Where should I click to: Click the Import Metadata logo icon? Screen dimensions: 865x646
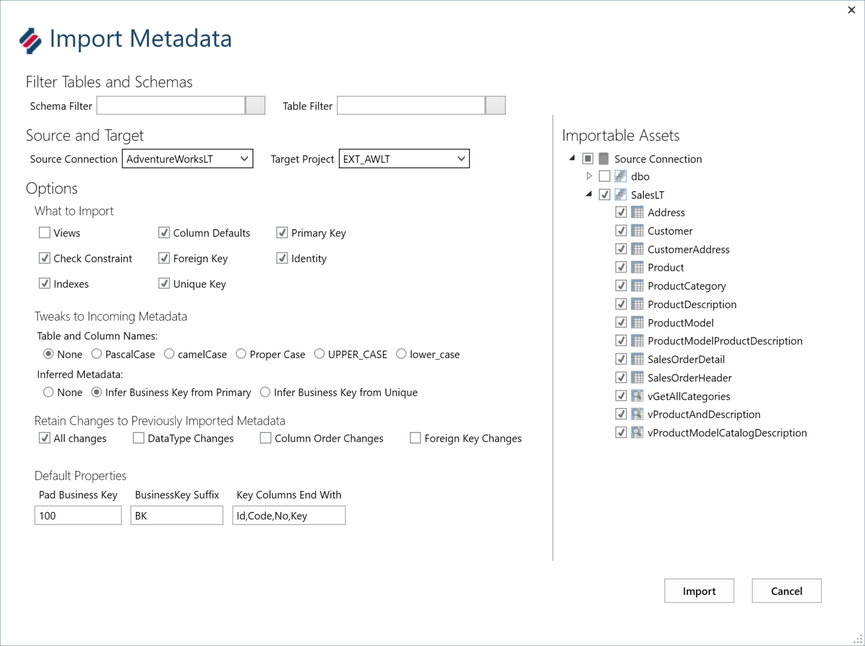pos(30,40)
